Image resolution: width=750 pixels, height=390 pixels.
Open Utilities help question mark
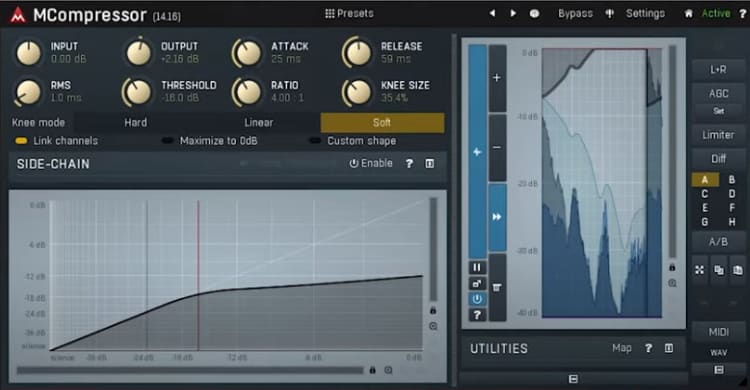coord(648,348)
